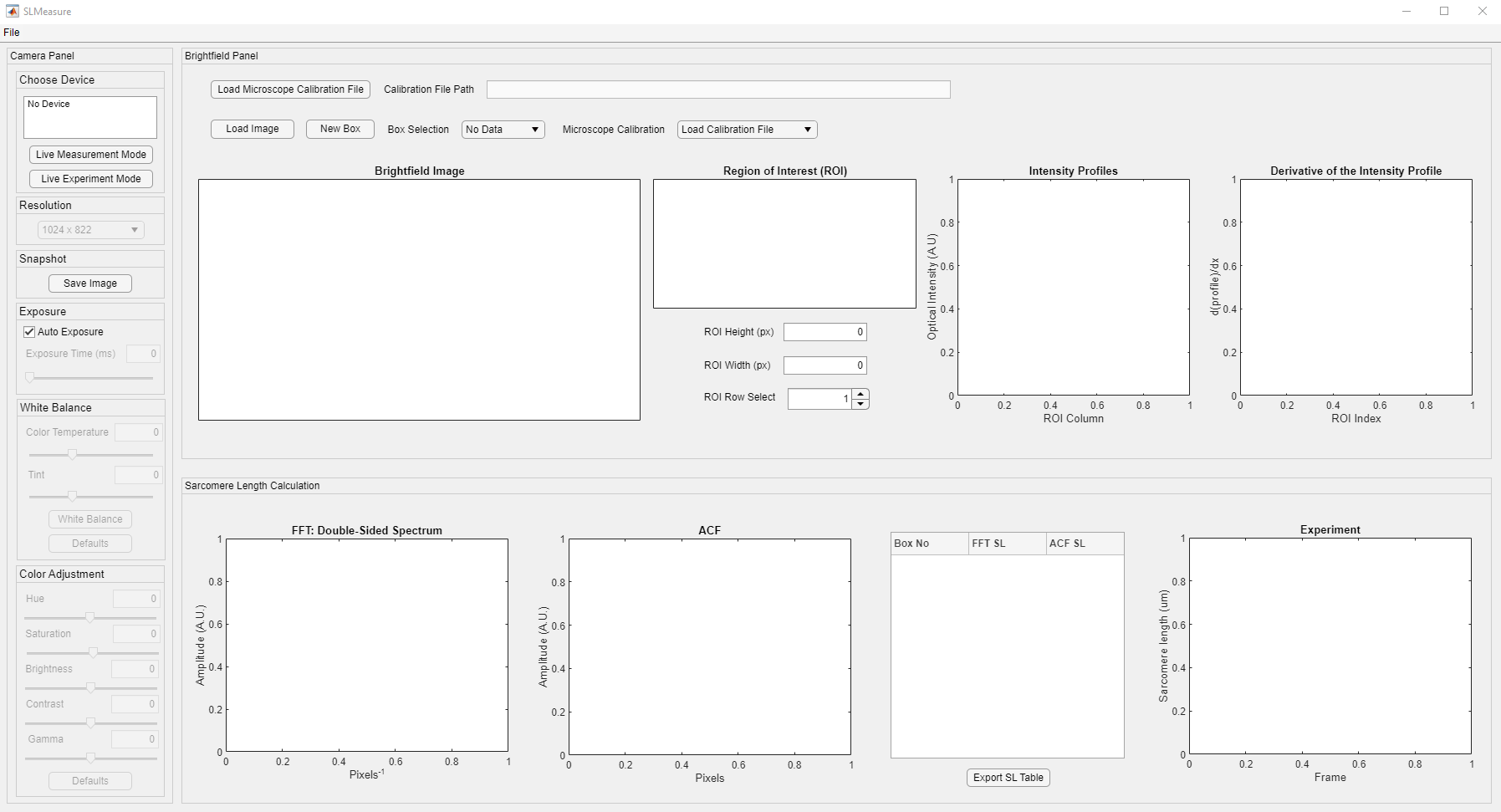Image resolution: width=1501 pixels, height=812 pixels.
Task: Adjust the Hue slider
Action: click(90, 617)
